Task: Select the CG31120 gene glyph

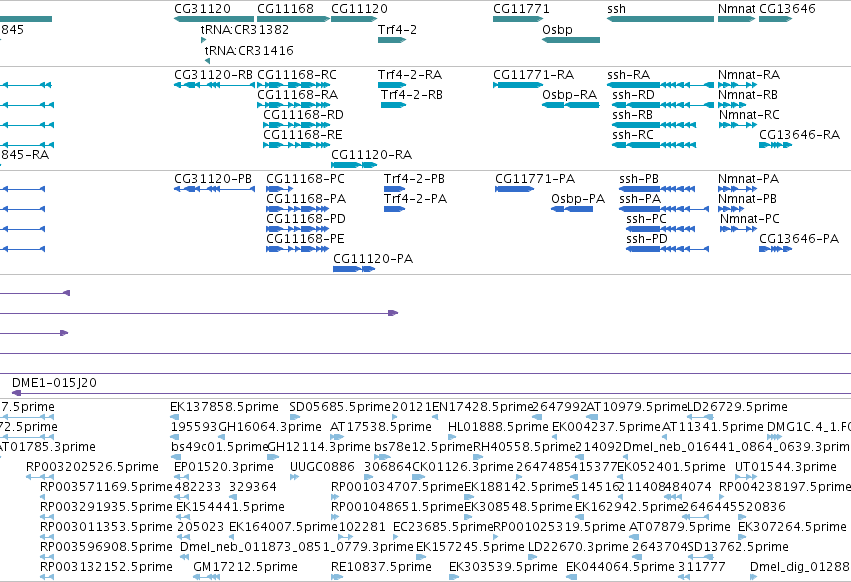Action: 214,19
